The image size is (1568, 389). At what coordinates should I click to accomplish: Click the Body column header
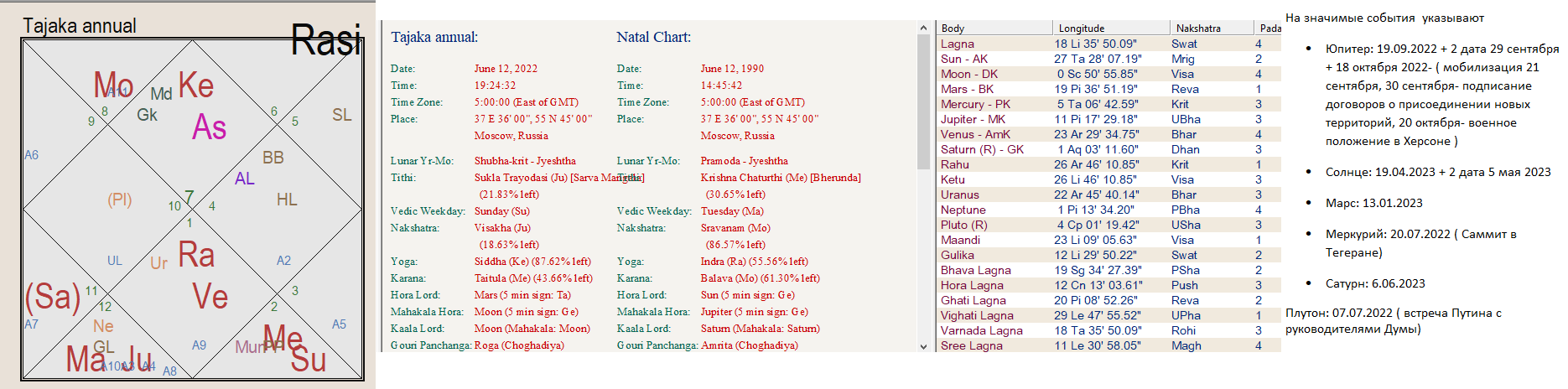994,28
